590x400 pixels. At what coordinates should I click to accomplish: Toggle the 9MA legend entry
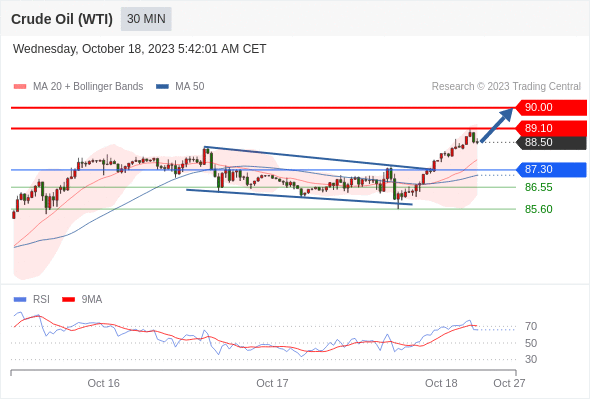[x=82, y=300]
